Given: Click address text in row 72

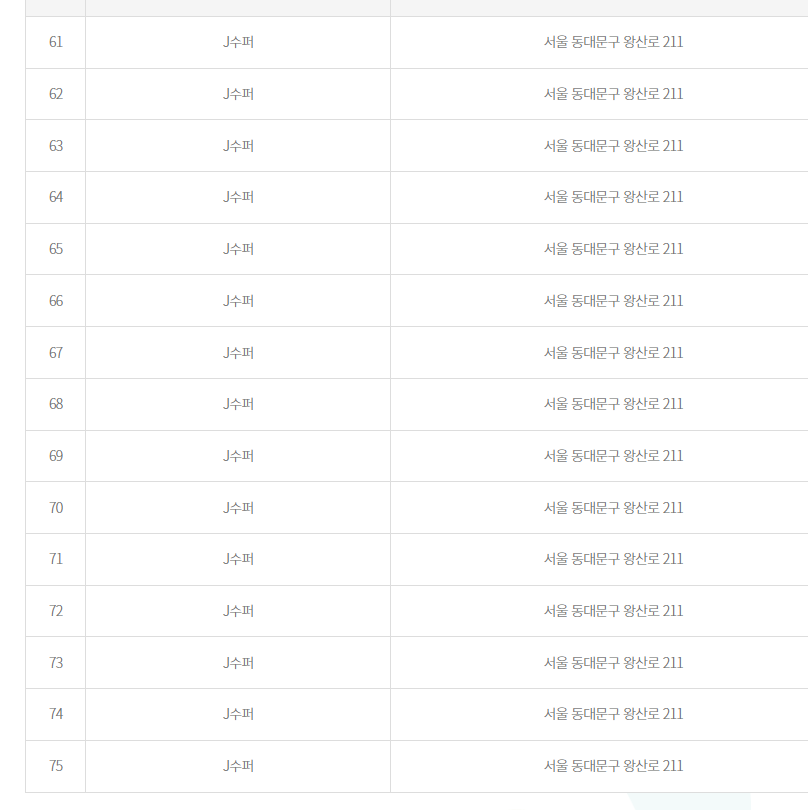Looking at the screenshot, I should point(613,611).
